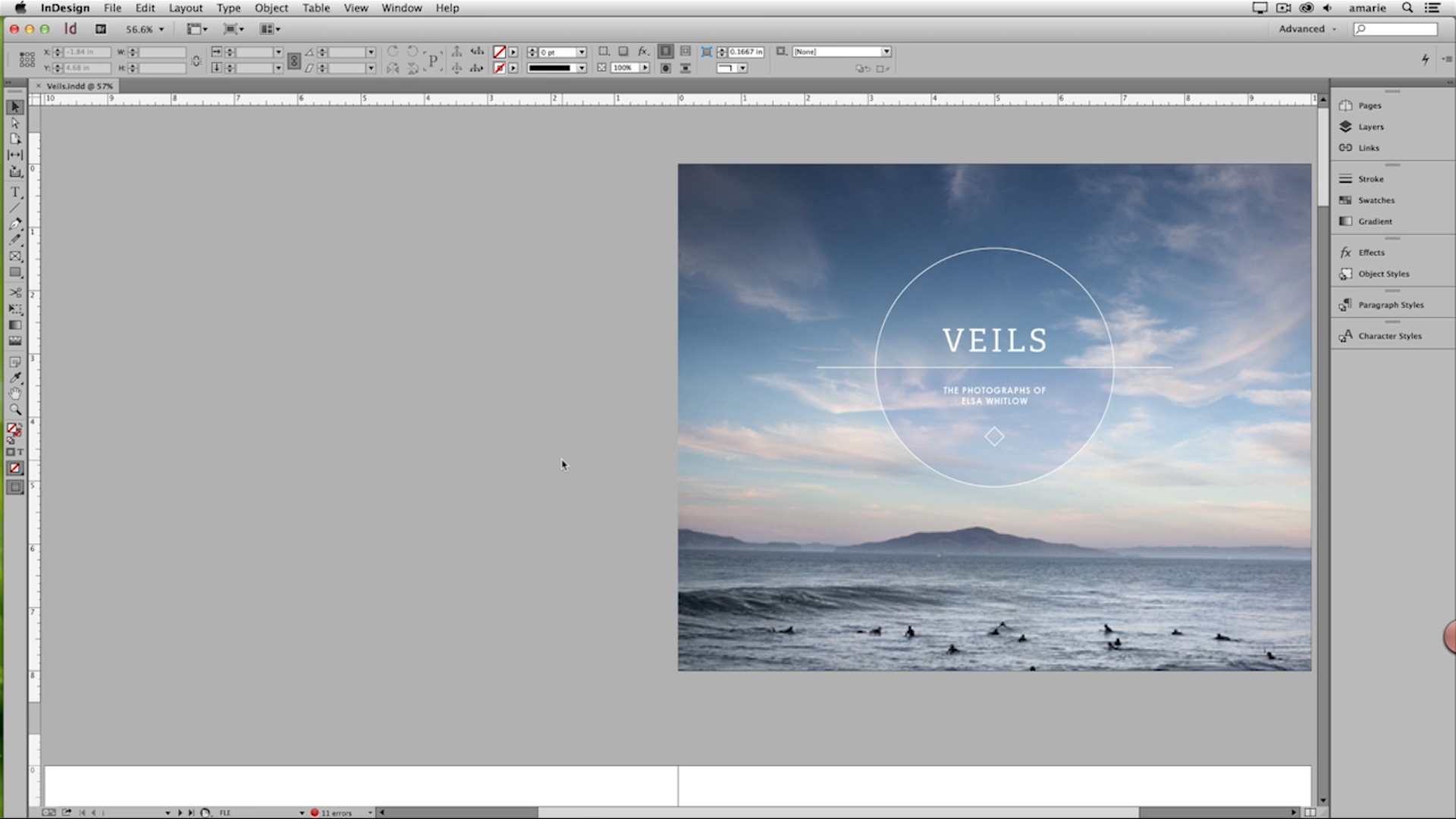Viewport: 1456px width, 819px height.
Task: Choose the Zoom tool in toolbox
Action: [x=15, y=410]
